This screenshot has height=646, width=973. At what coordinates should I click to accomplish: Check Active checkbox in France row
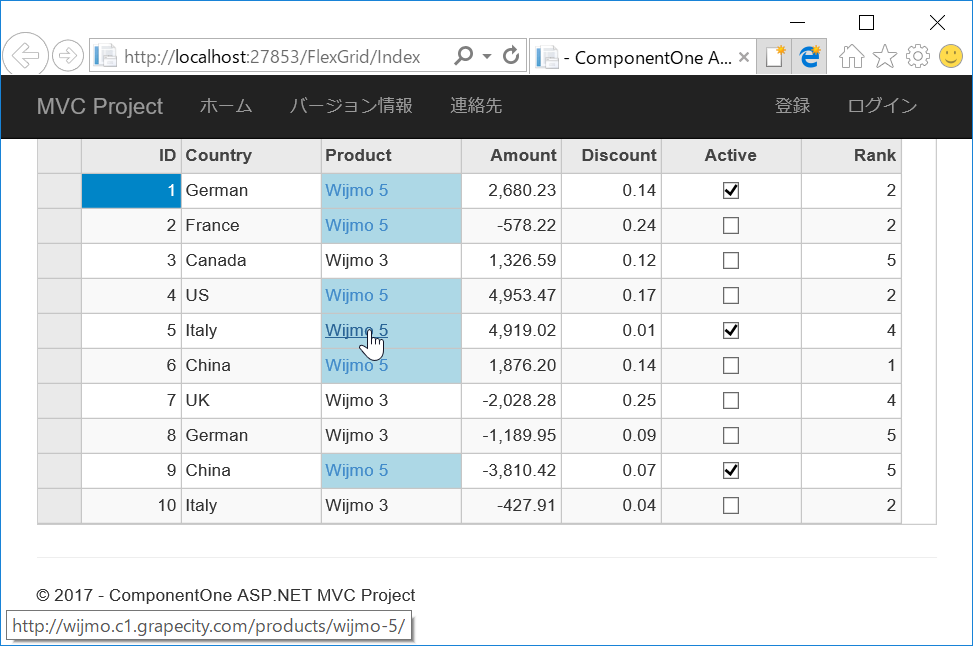[x=731, y=225]
